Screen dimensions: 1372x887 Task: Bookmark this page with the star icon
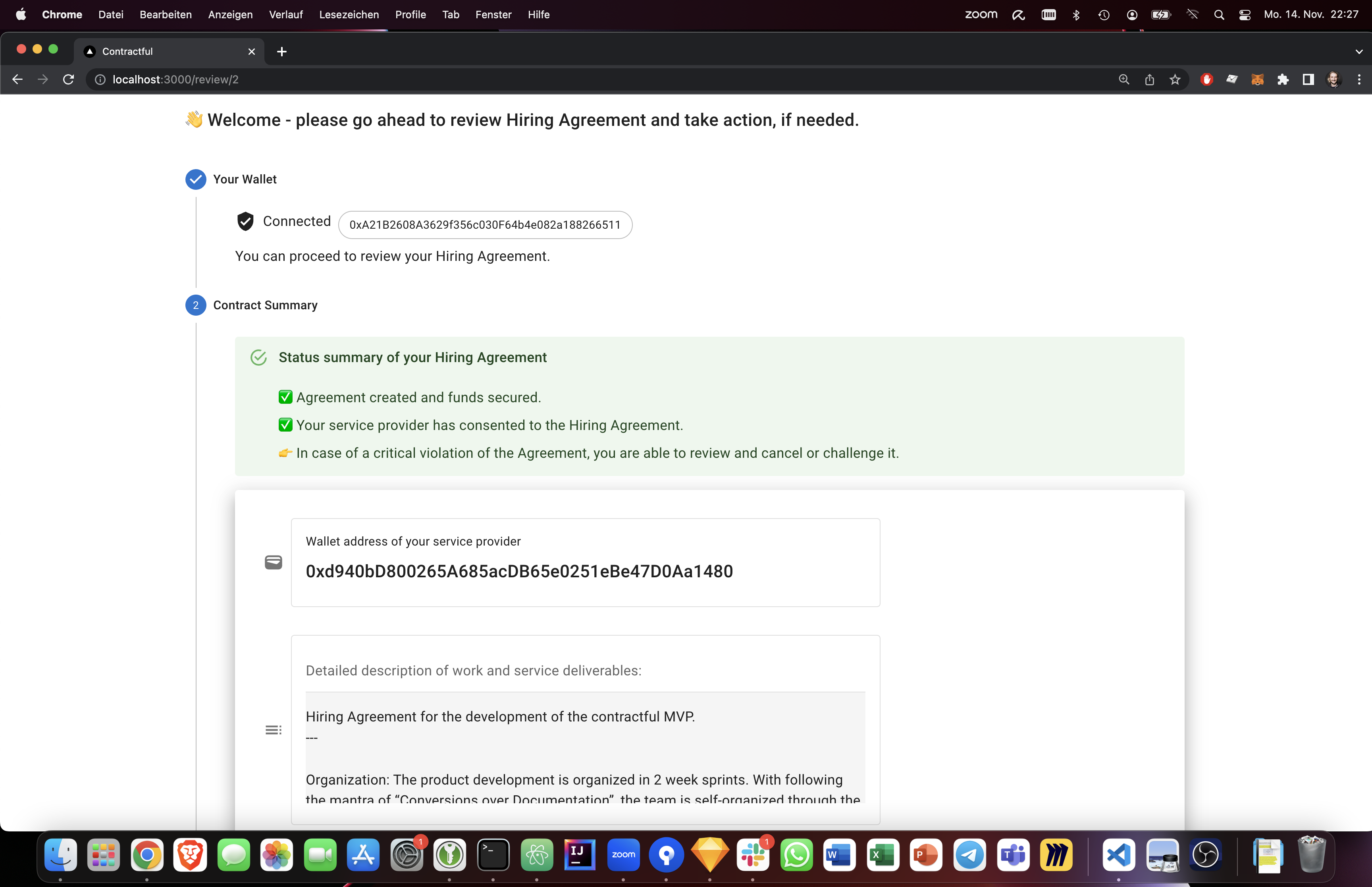click(x=1175, y=79)
